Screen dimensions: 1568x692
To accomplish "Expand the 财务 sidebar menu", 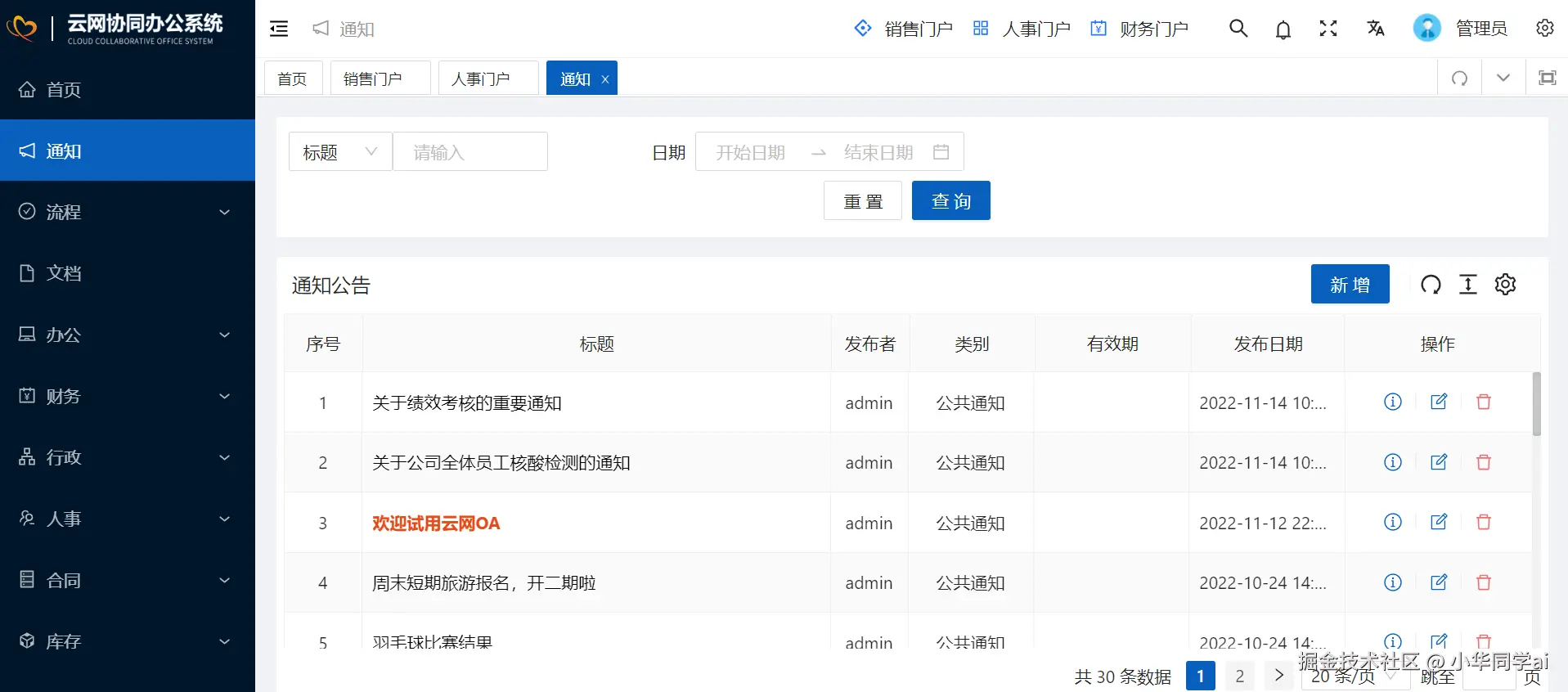I will 128,396.
